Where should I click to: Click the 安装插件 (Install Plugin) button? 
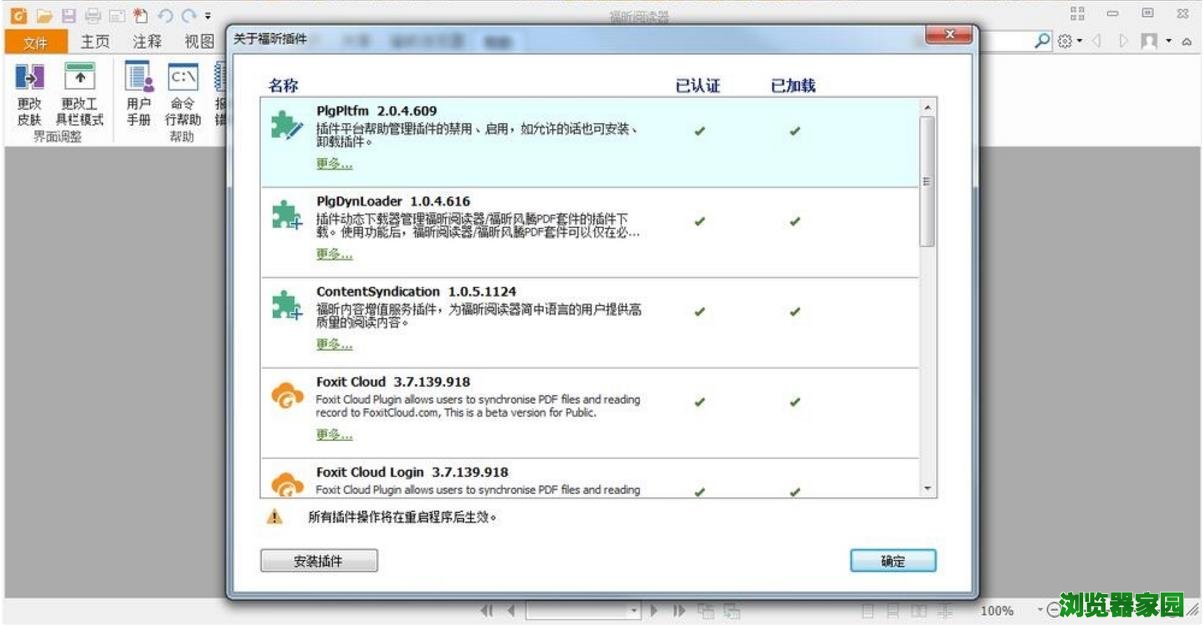pos(319,561)
